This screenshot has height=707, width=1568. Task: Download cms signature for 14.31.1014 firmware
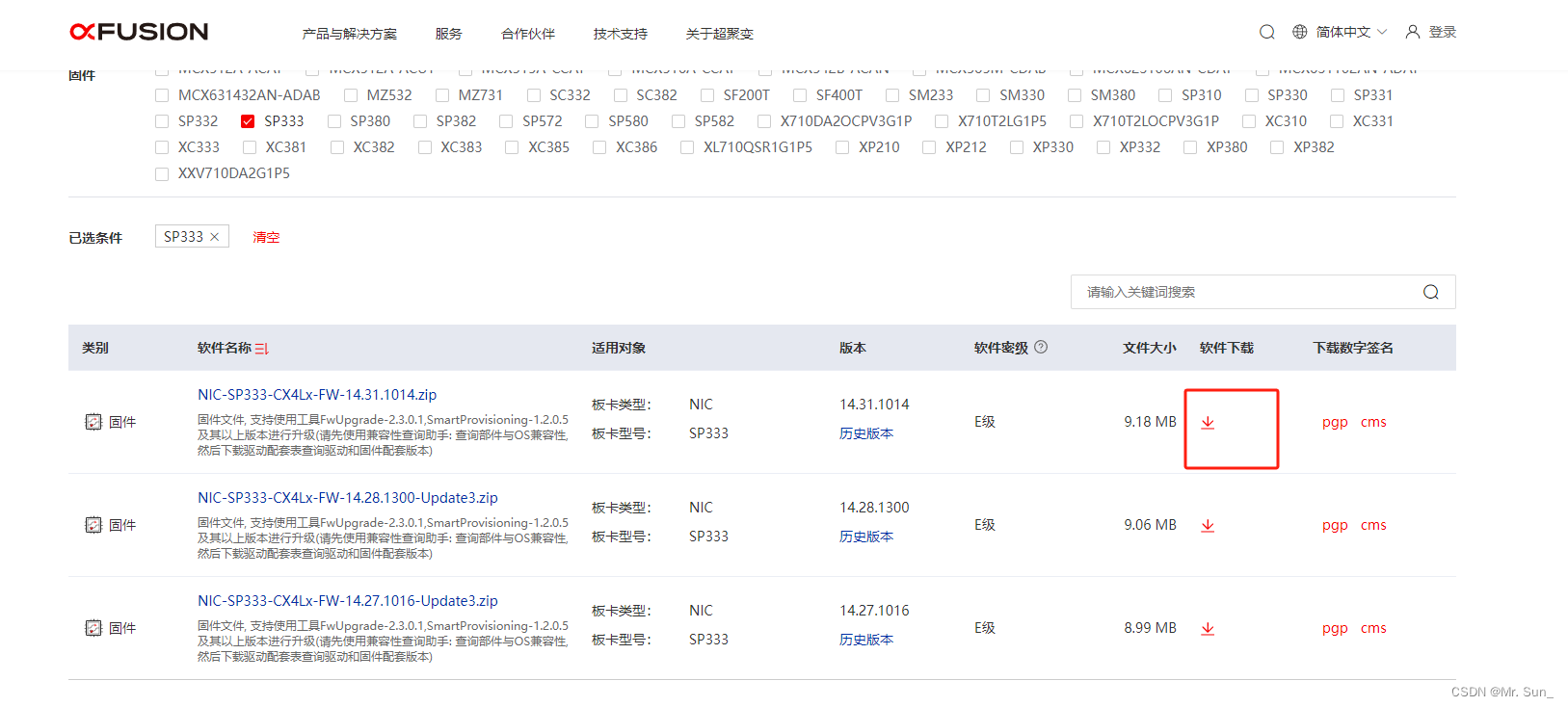click(1373, 422)
